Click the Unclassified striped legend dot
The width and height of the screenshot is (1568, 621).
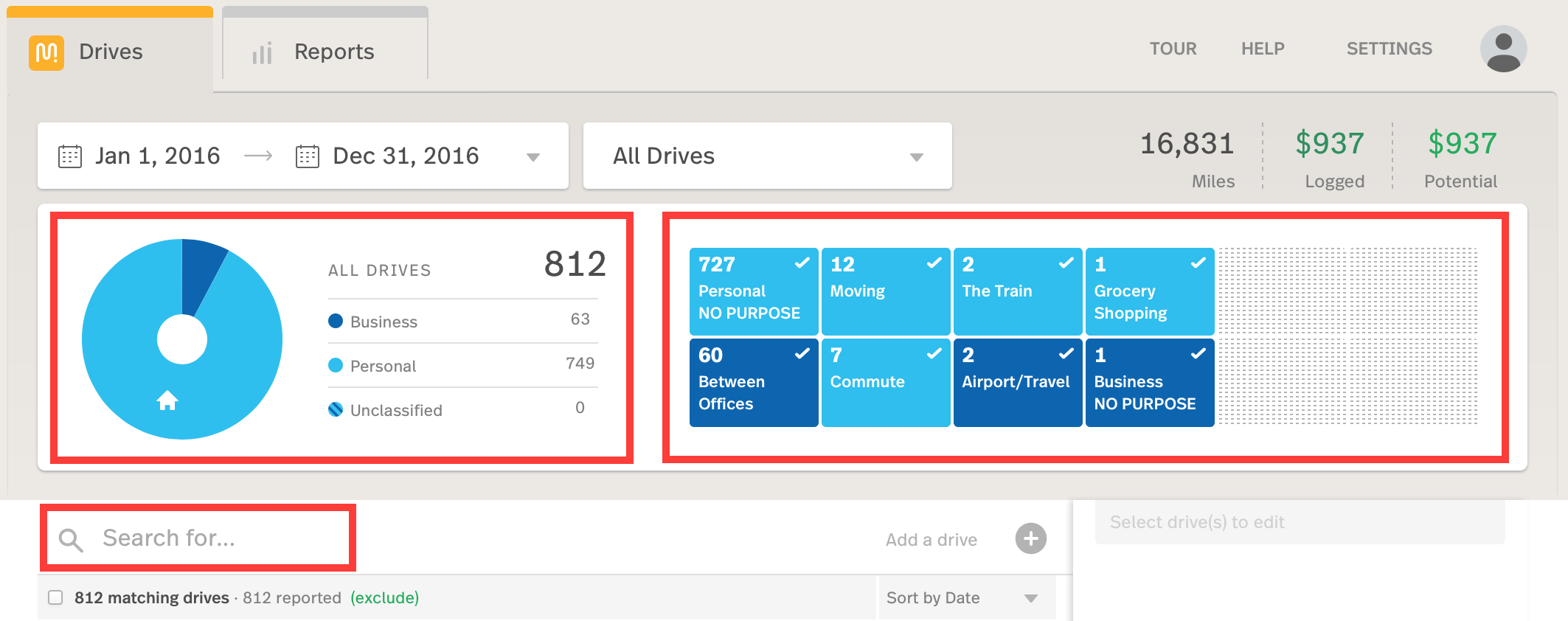[x=336, y=409]
